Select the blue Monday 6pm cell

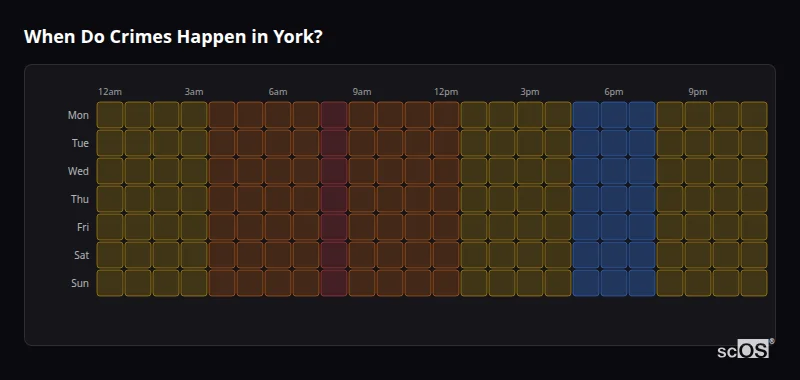click(x=614, y=115)
